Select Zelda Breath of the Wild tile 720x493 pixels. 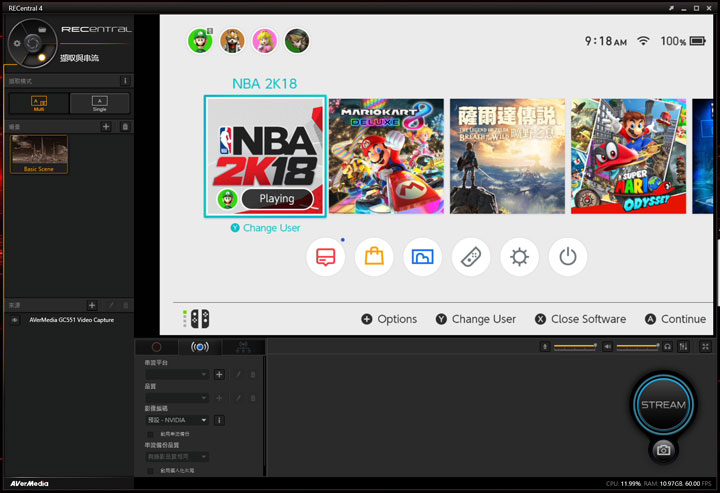pos(507,156)
